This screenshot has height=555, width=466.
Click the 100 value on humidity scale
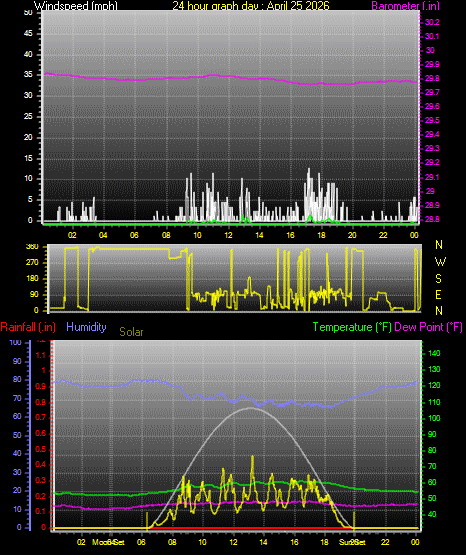pyautogui.click(x=15, y=342)
